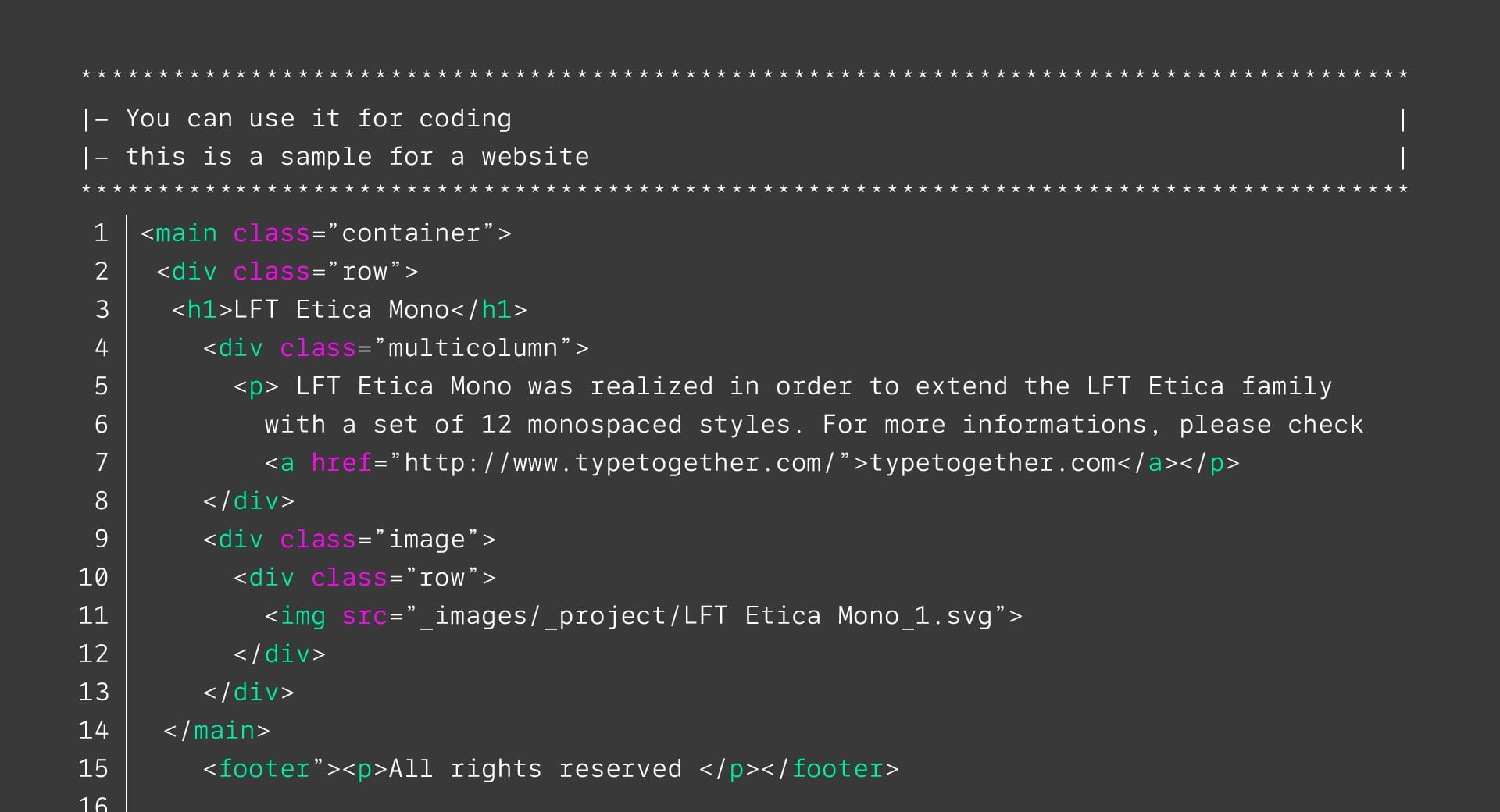
Task: Click the img tag name on line 11
Action: pyautogui.click(x=302, y=615)
